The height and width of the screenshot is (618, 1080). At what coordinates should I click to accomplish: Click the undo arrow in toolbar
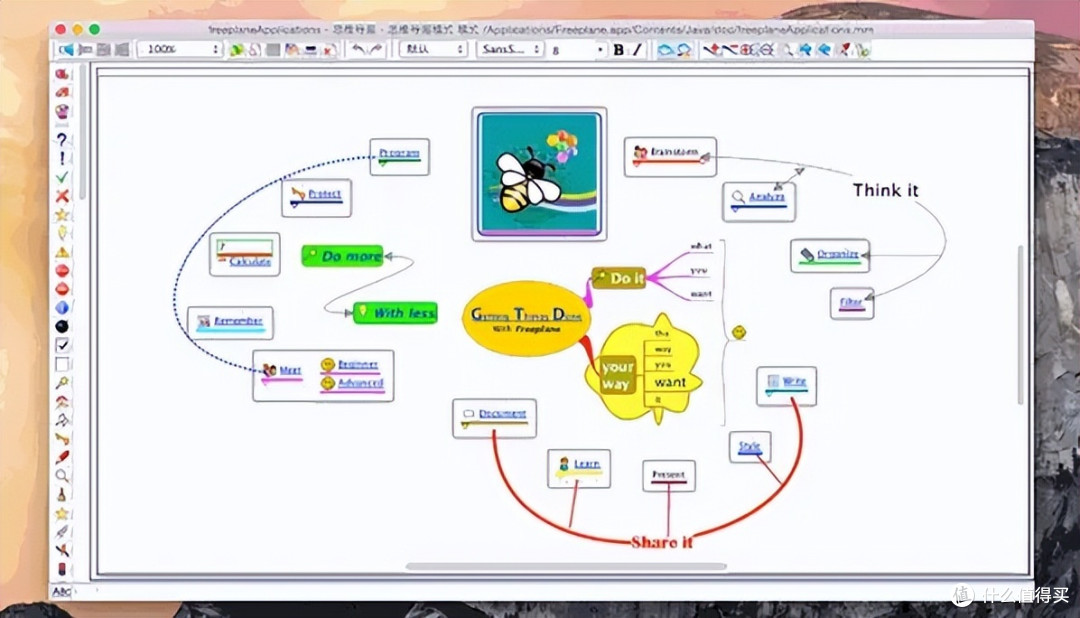(358, 50)
